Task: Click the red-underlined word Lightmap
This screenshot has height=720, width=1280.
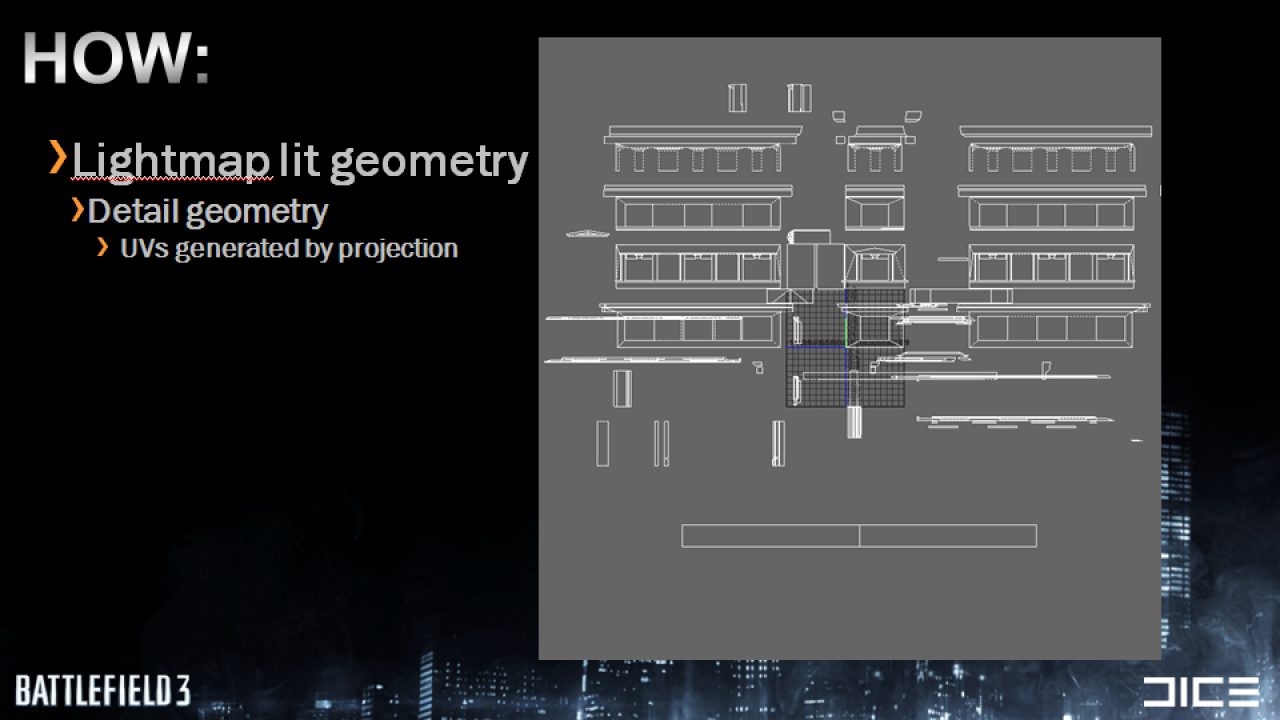Action: 172,160
